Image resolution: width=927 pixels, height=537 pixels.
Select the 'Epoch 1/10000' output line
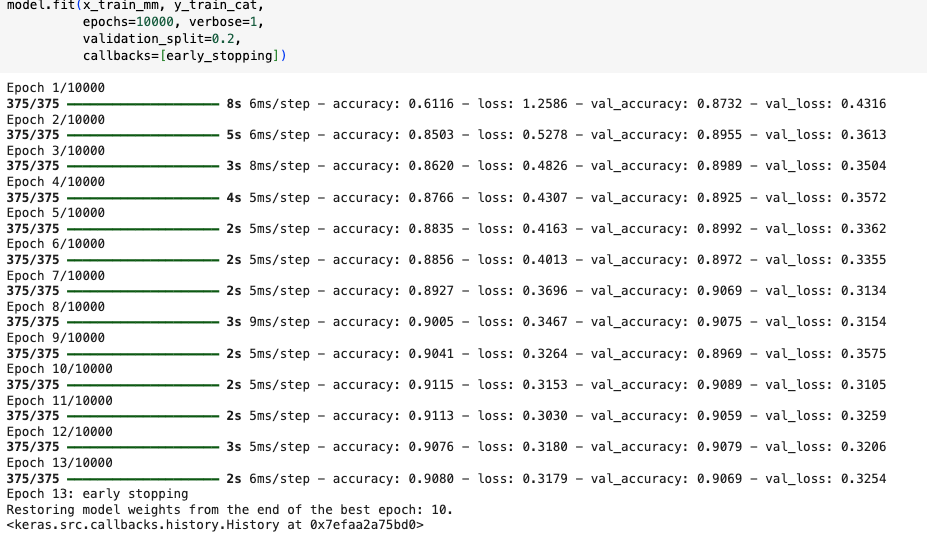56,88
